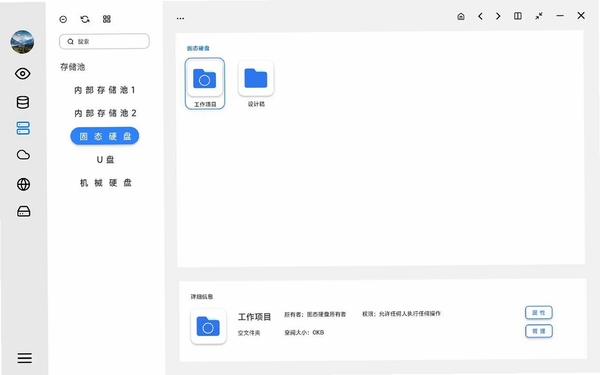Click the 固态硬盘 breadcrumb label in main panel
The width and height of the screenshot is (600, 375).
(x=198, y=48)
